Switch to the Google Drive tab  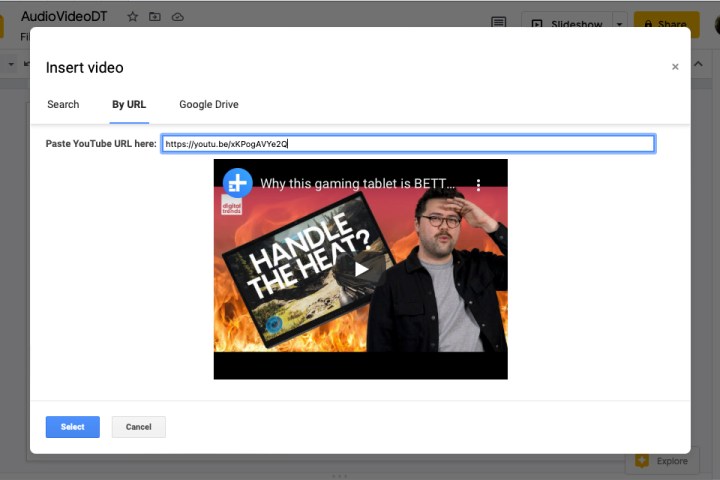point(208,104)
